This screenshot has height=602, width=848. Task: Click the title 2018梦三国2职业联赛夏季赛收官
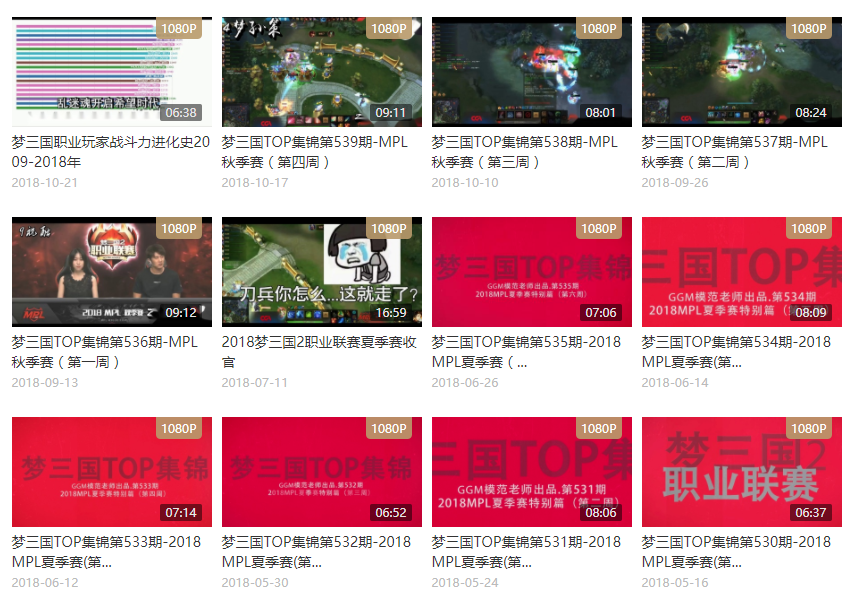point(319,352)
